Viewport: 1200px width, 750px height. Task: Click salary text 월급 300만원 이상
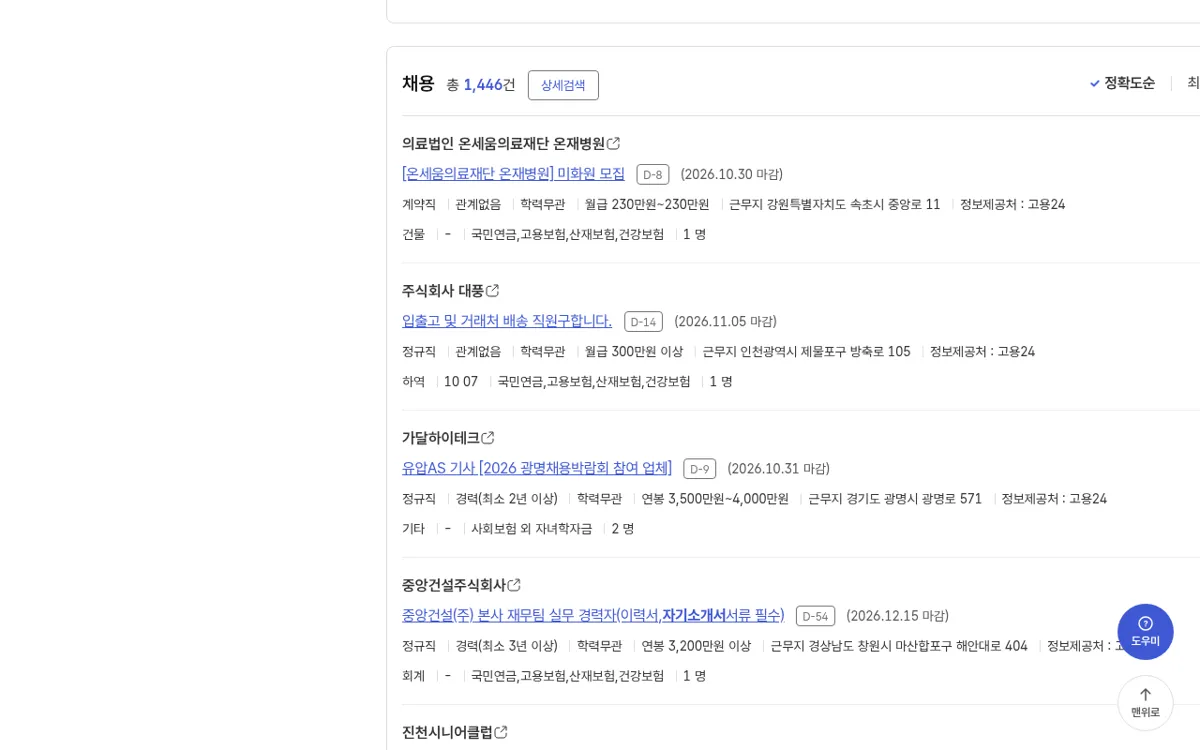(634, 351)
